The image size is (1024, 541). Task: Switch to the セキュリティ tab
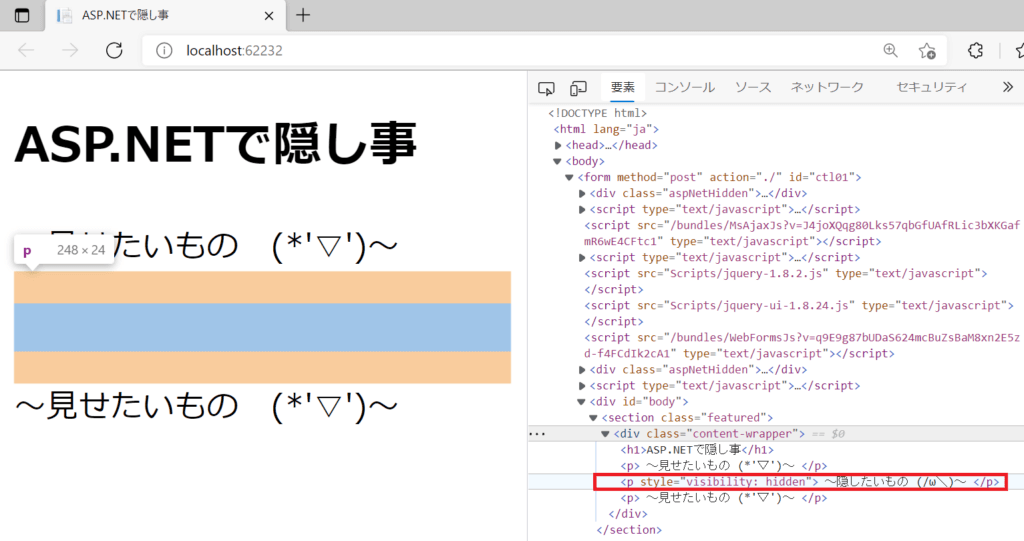[x=931, y=88]
